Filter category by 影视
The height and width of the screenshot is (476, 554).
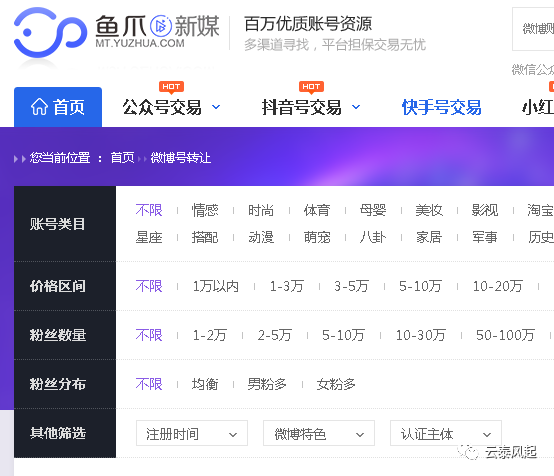[x=485, y=210]
